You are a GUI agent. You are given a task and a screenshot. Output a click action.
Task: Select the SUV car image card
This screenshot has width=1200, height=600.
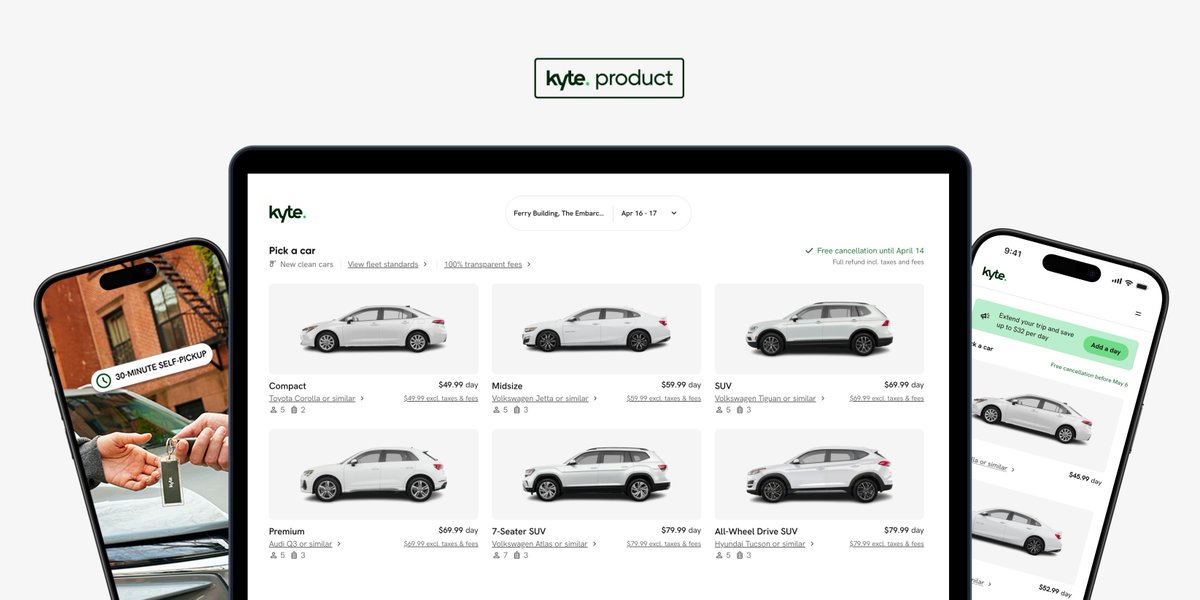pos(819,329)
